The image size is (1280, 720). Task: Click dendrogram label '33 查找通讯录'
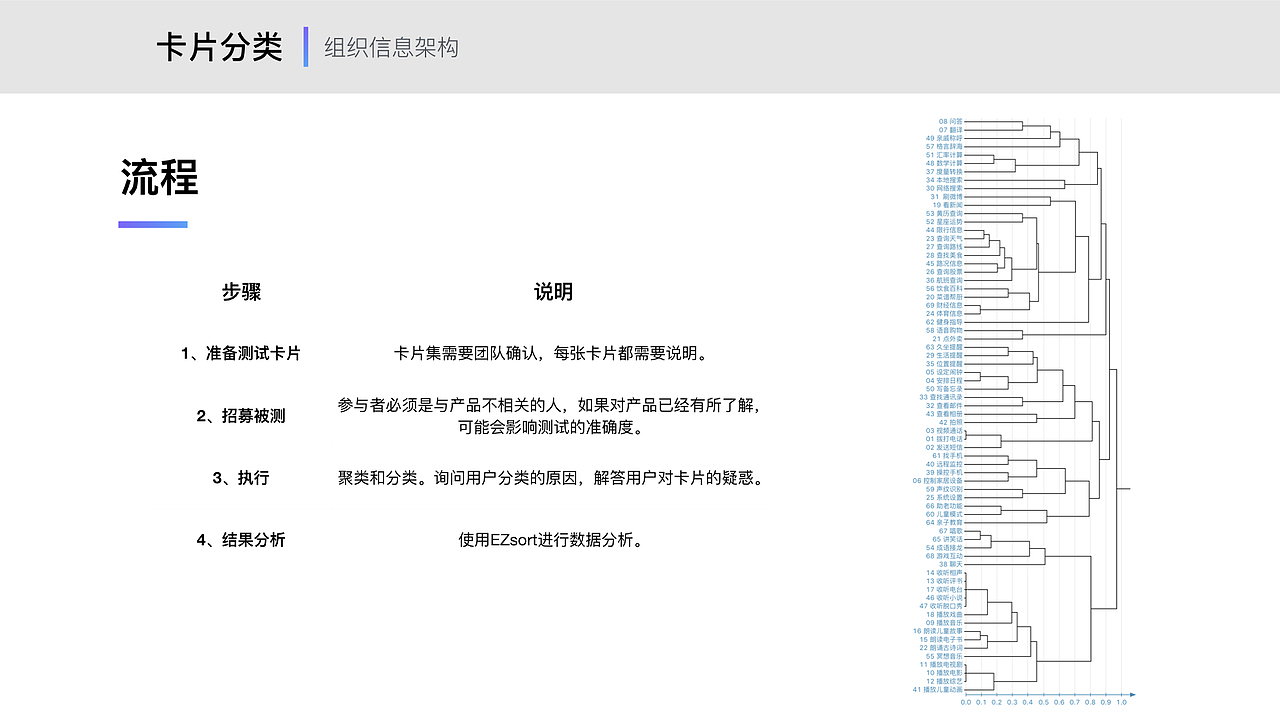point(941,397)
